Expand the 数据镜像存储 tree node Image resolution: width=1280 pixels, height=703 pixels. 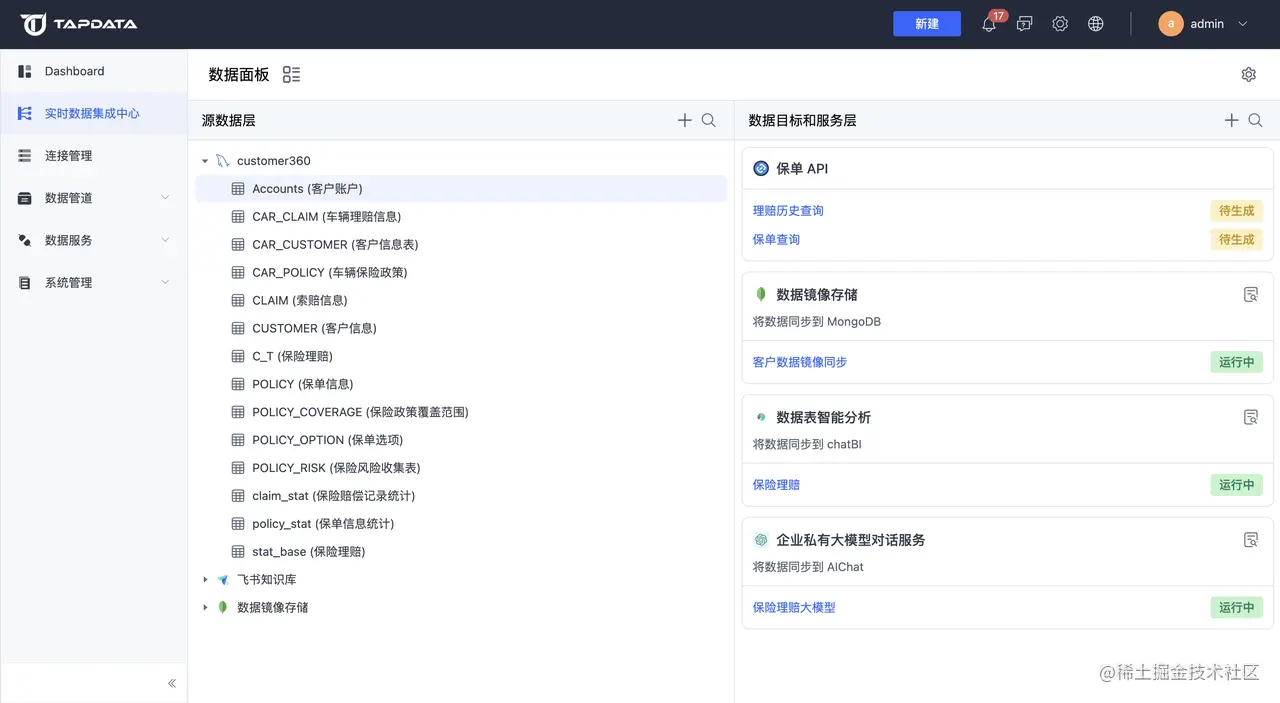coord(205,607)
